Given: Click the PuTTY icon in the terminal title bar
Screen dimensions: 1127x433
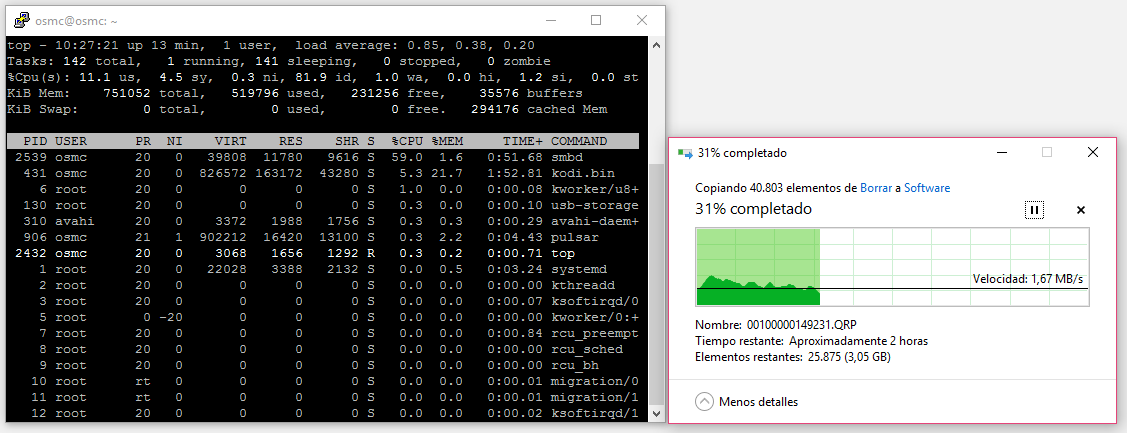Looking at the screenshot, I should tap(21, 20).
